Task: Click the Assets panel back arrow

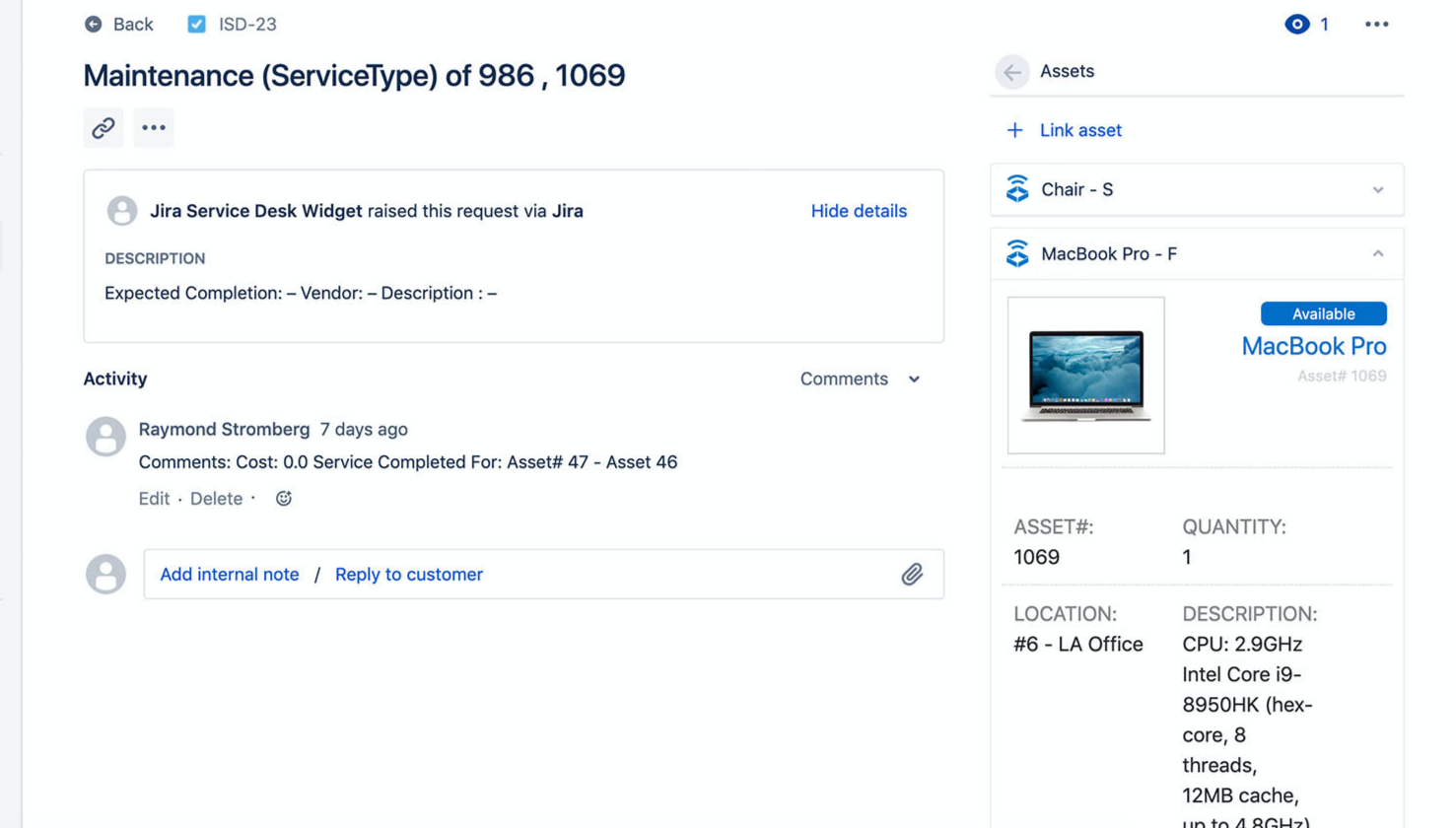Action: (1011, 72)
